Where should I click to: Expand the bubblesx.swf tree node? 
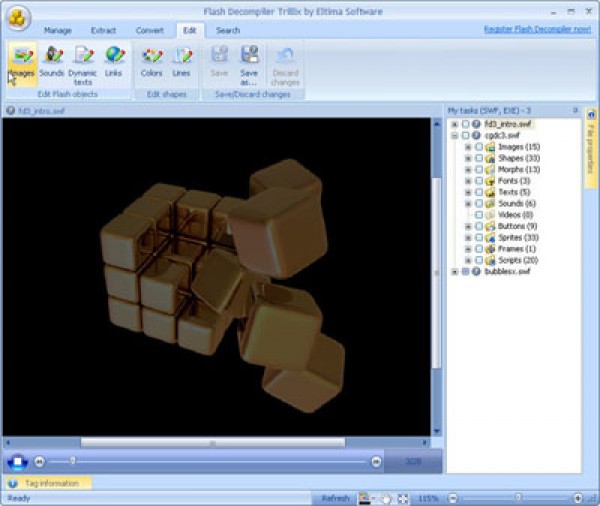click(x=455, y=272)
